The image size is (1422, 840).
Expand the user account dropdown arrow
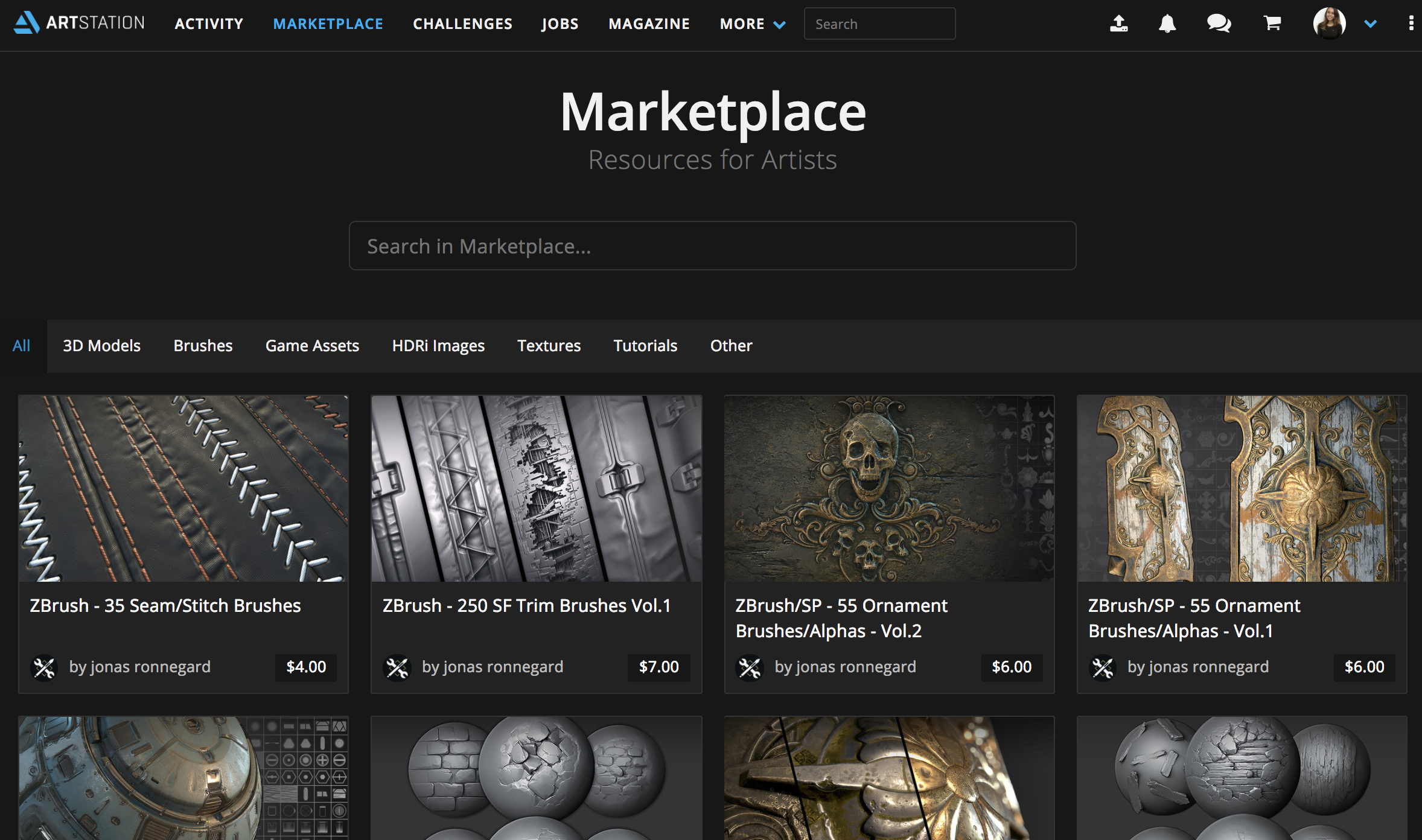pyautogui.click(x=1370, y=24)
